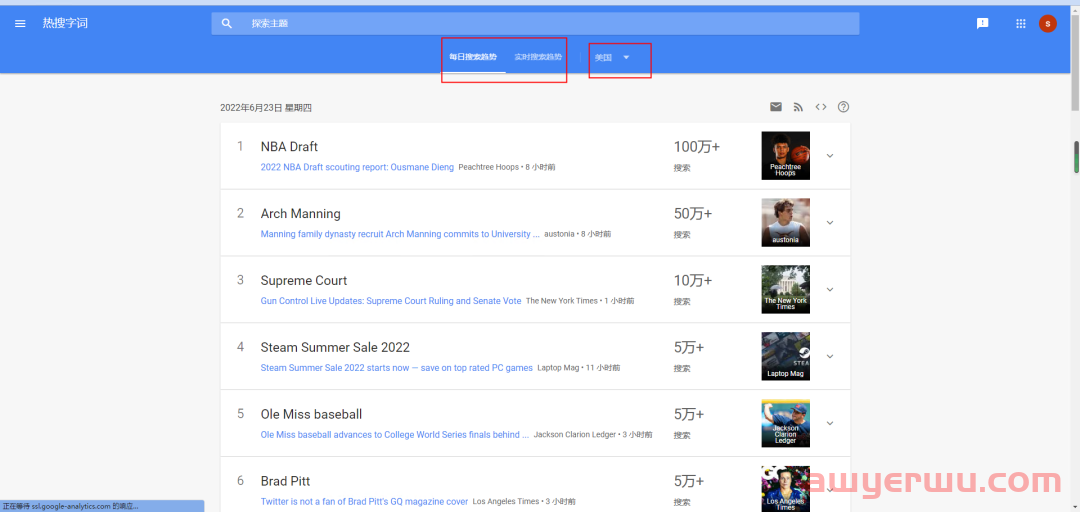Open the Gun Control Live Updates link
This screenshot has height=512, width=1080.
(391, 301)
